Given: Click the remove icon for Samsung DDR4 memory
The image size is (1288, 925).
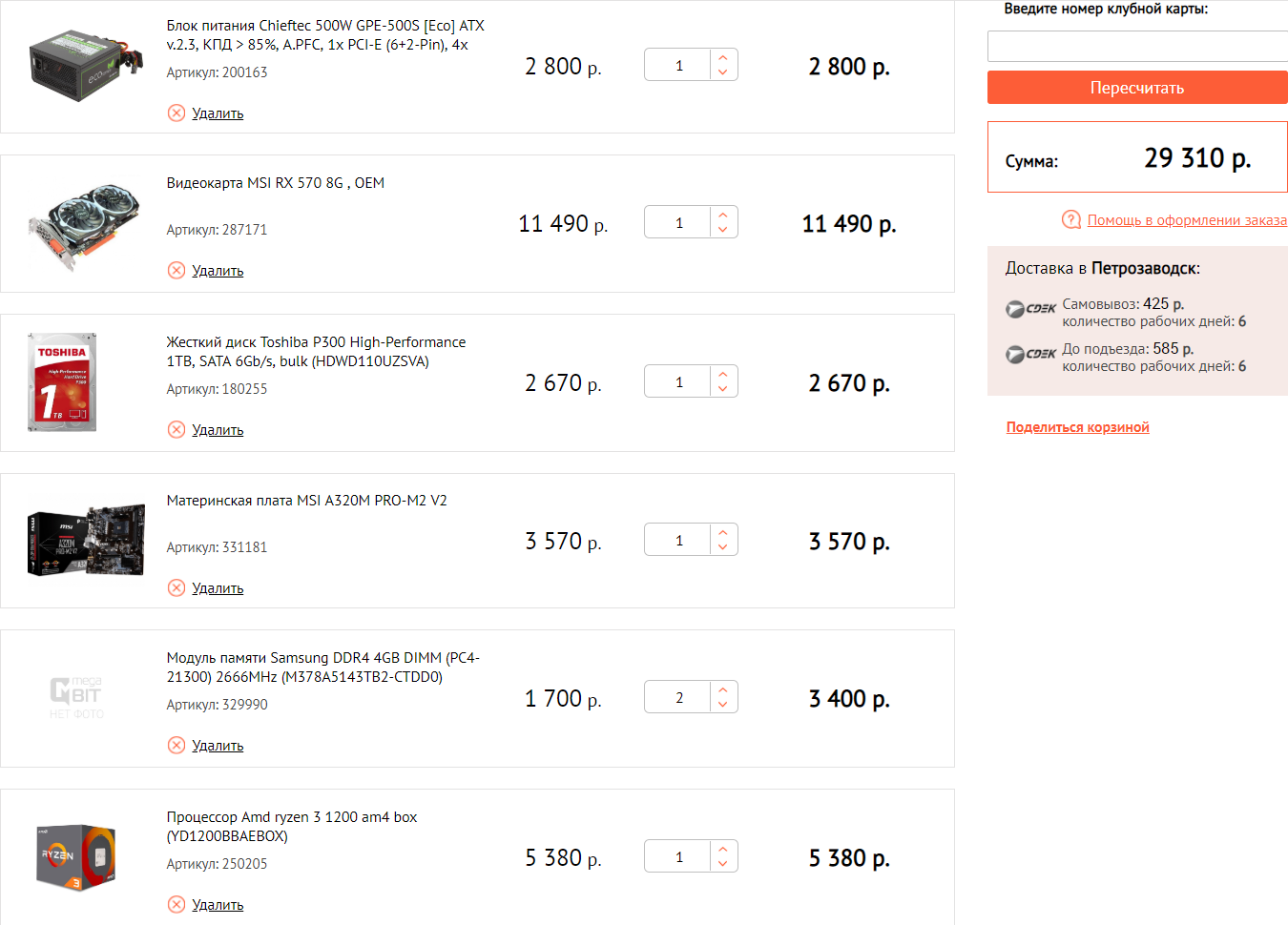Looking at the screenshot, I should [x=177, y=746].
